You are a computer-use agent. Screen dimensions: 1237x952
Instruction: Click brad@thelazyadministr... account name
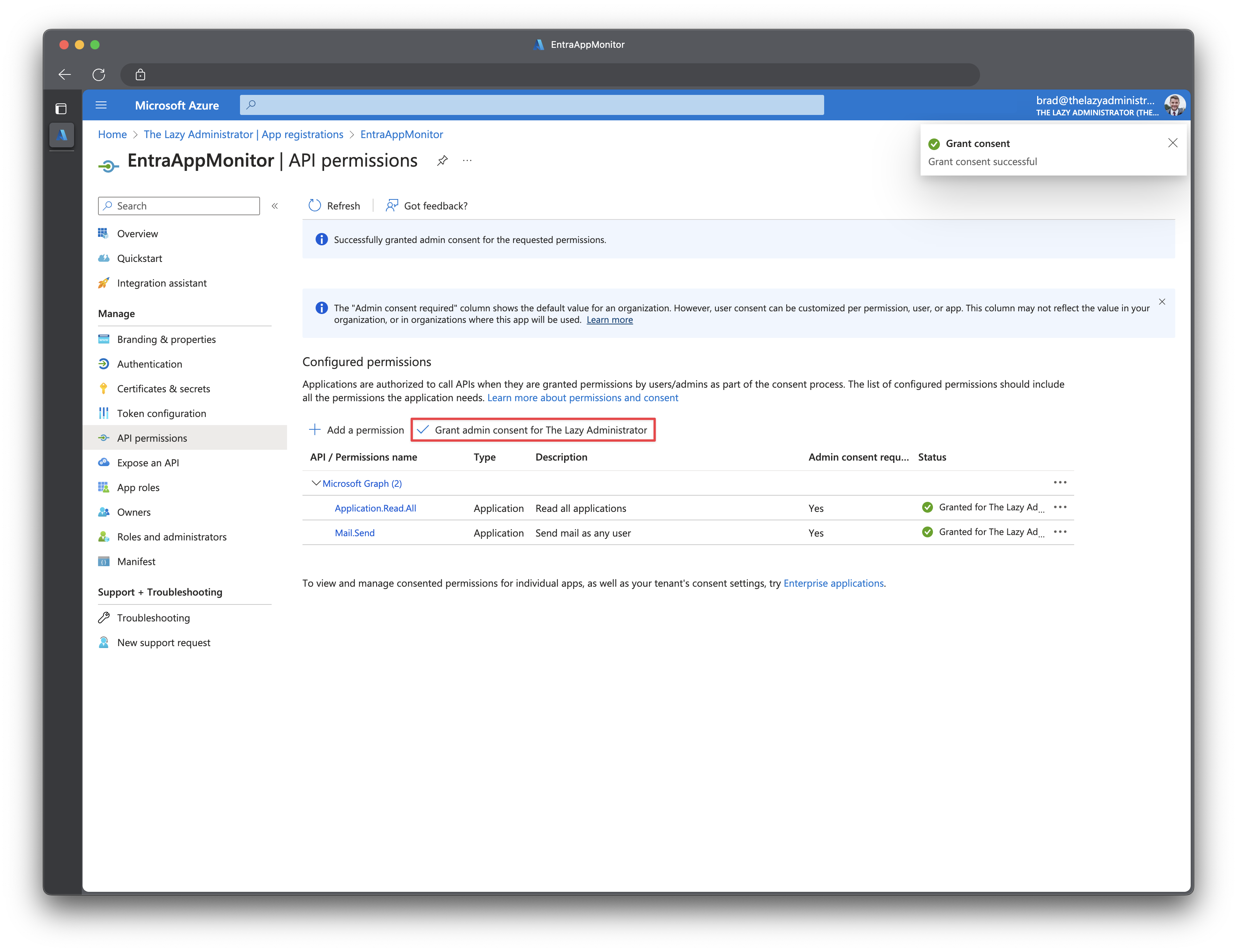click(1095, 100)
